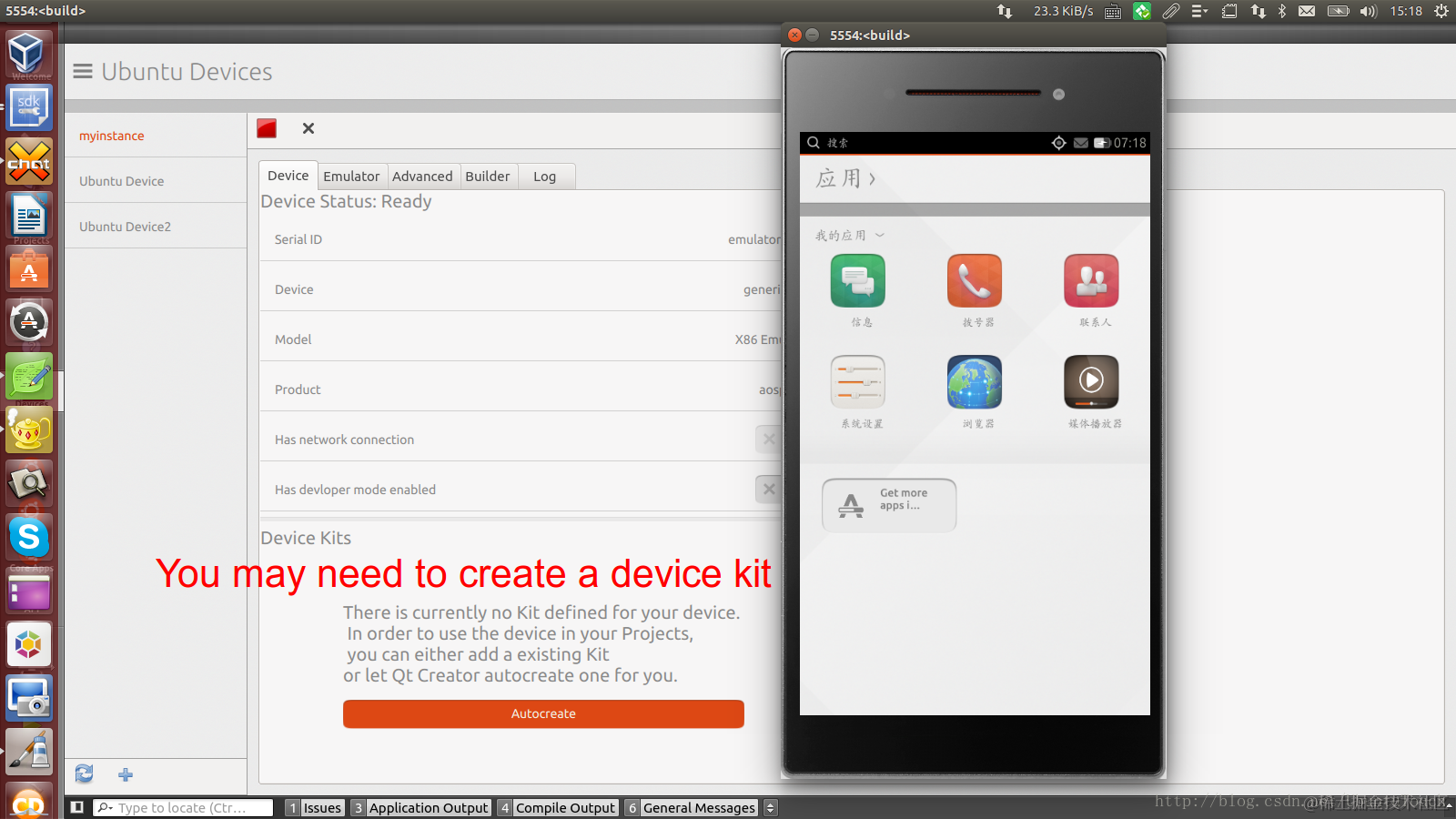Click the network speed indicator 23.3 KiB/s
The image size is (1456, 819).
click(1063, 11)
